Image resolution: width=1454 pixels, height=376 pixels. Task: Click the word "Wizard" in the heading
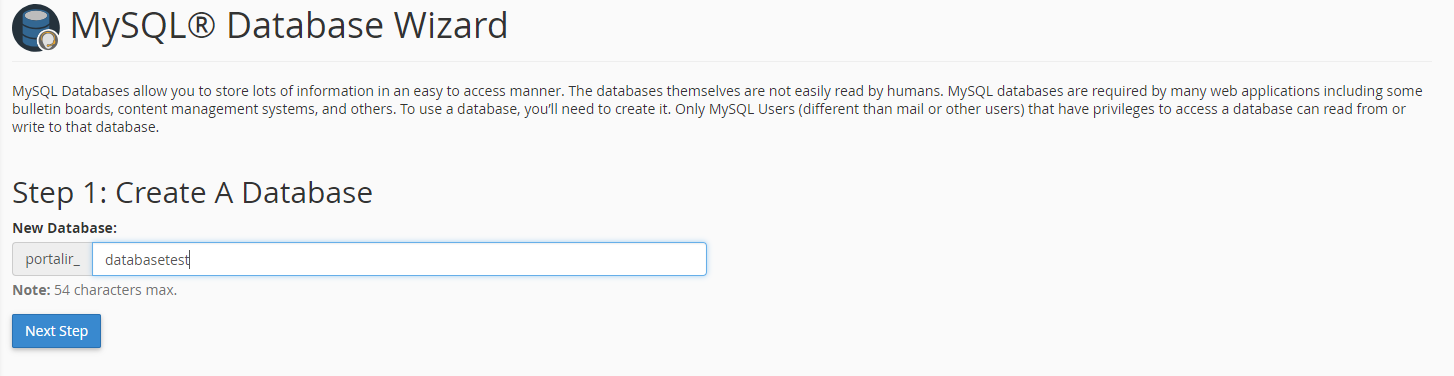(452, 25)
